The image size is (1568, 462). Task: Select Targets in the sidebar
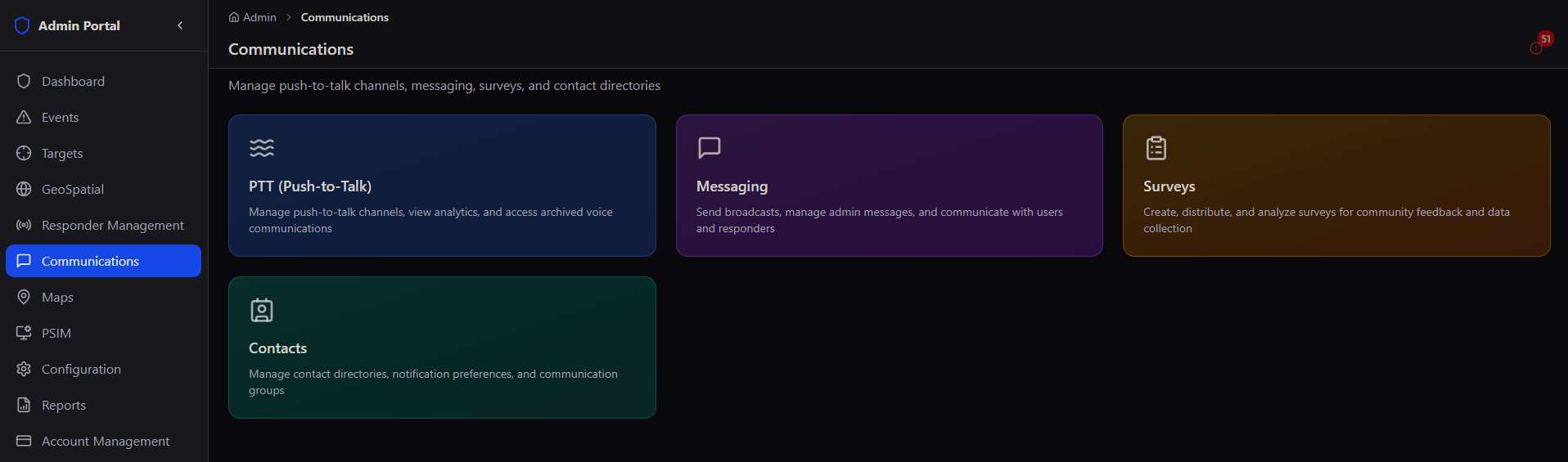[62, 153]
